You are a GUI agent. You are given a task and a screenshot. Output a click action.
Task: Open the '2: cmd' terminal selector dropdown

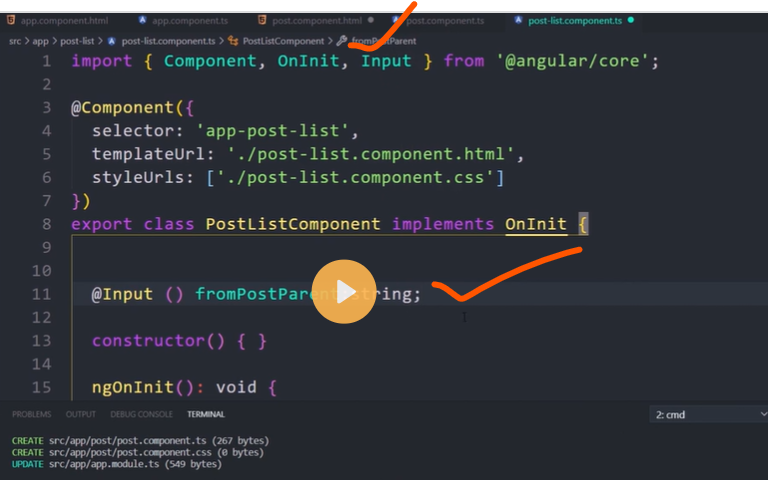[x=700, y=414]
